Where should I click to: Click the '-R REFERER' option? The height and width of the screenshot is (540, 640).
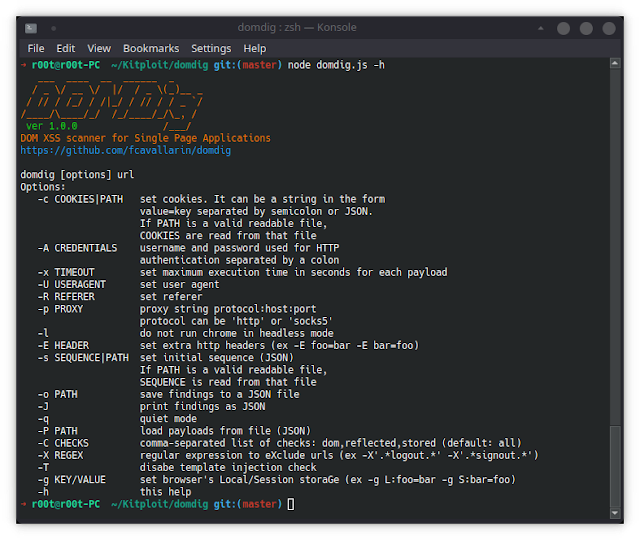click(x=66, y=297)
